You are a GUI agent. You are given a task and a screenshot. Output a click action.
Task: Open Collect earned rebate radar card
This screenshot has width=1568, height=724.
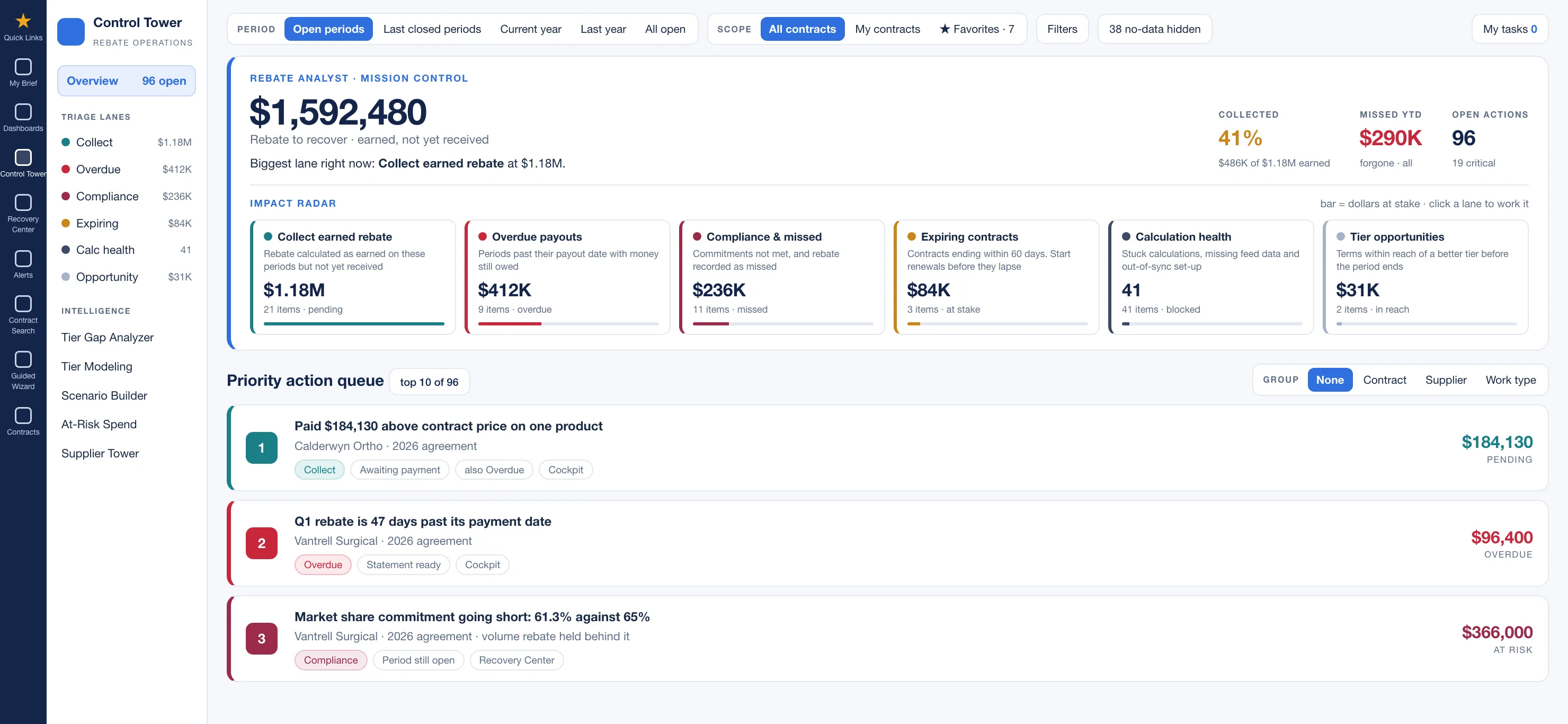tap(353, 277)
